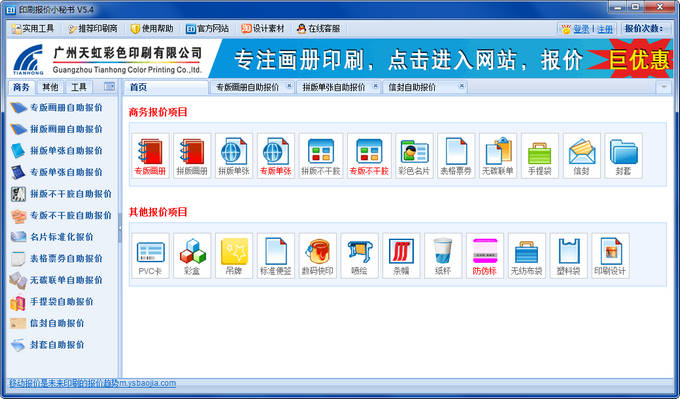
Task: Toggle the sidebar panel layout button
Action: 109,87
